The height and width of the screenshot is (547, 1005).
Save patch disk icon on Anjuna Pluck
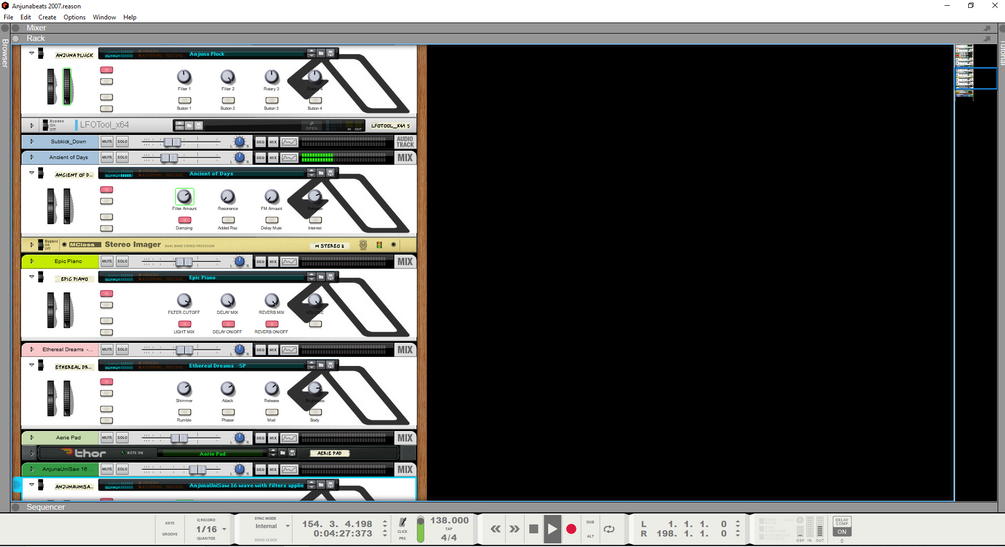331,53
